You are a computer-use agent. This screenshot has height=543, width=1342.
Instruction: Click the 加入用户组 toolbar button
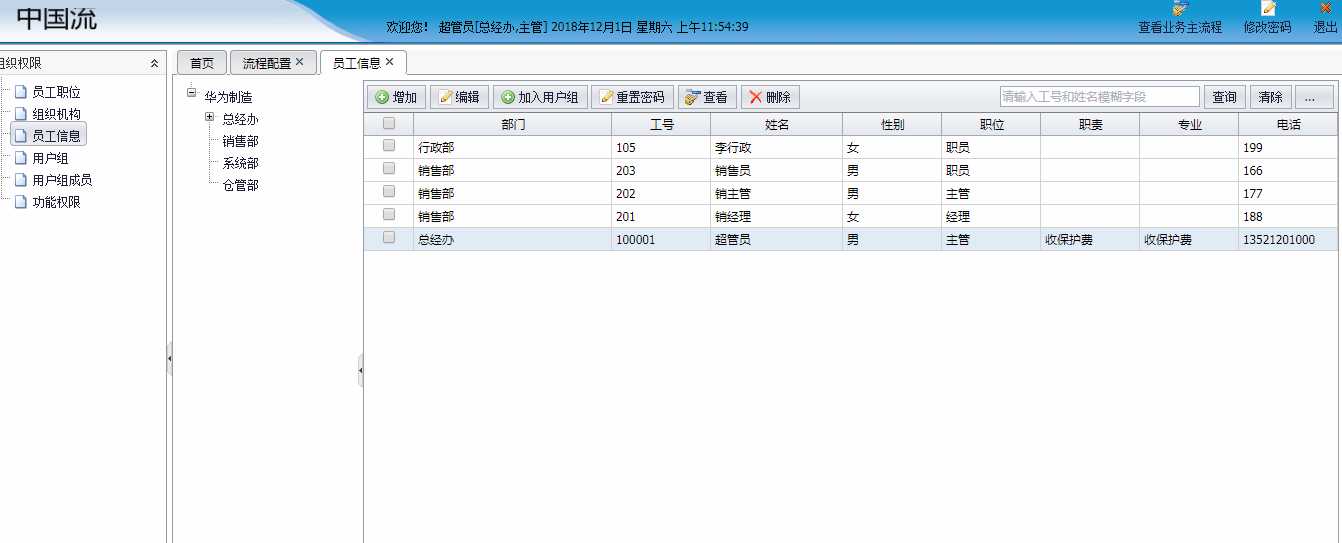(x=540, y=97)
